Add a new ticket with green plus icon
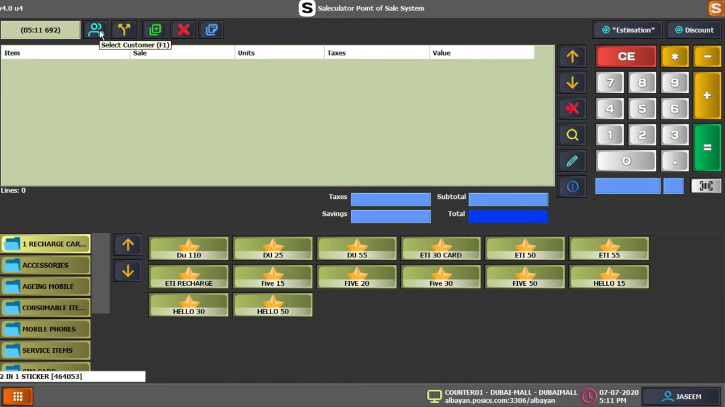This screenshot has width=725, height=407. point(155,30)
